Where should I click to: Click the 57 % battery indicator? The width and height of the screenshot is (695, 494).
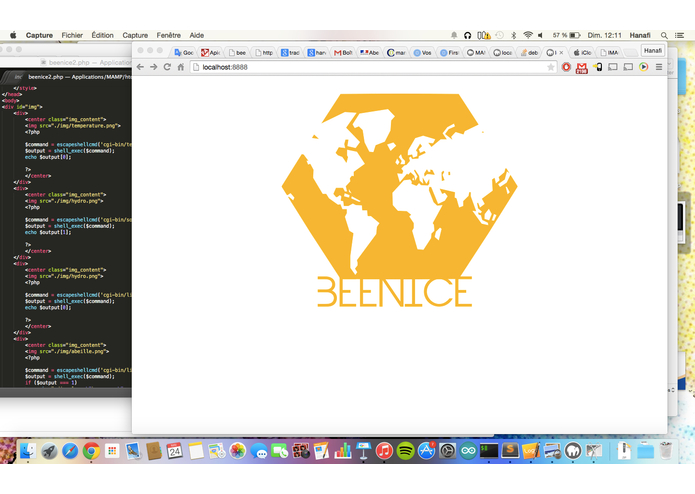tap(566, 35)
